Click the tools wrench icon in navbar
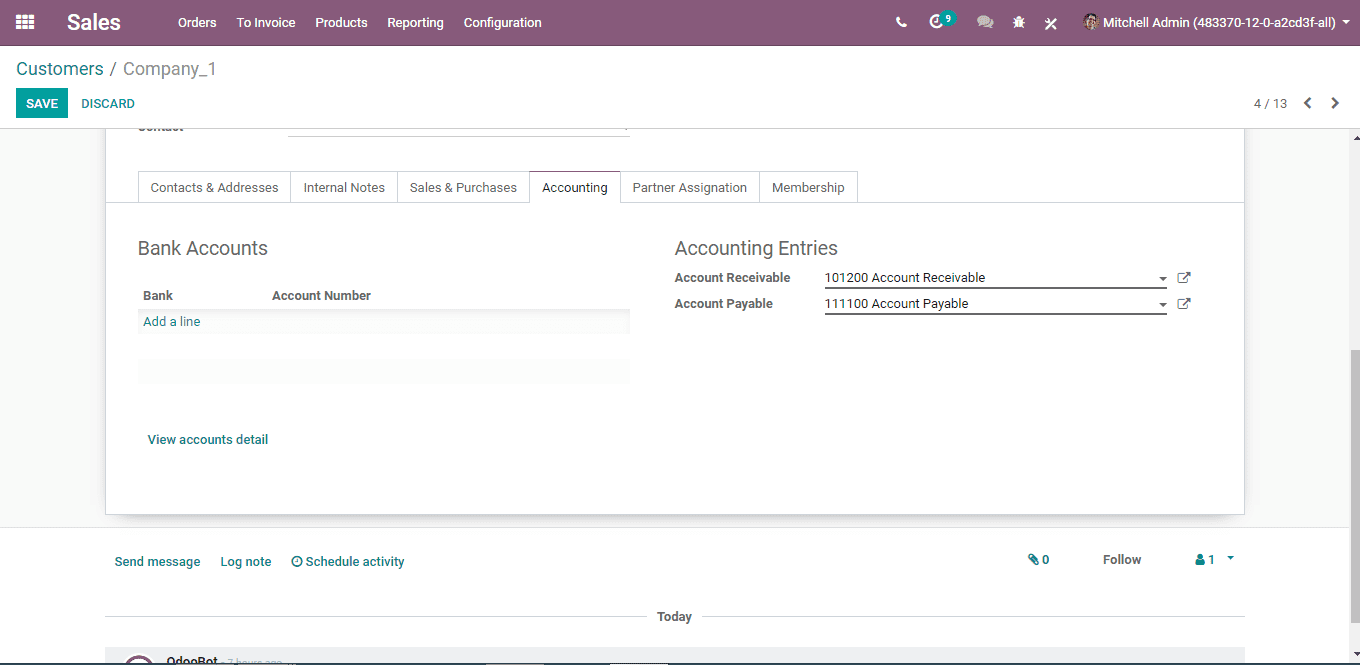This screenshot has height=665, width=1360. pyautogui.click(x=1051, y=23)
